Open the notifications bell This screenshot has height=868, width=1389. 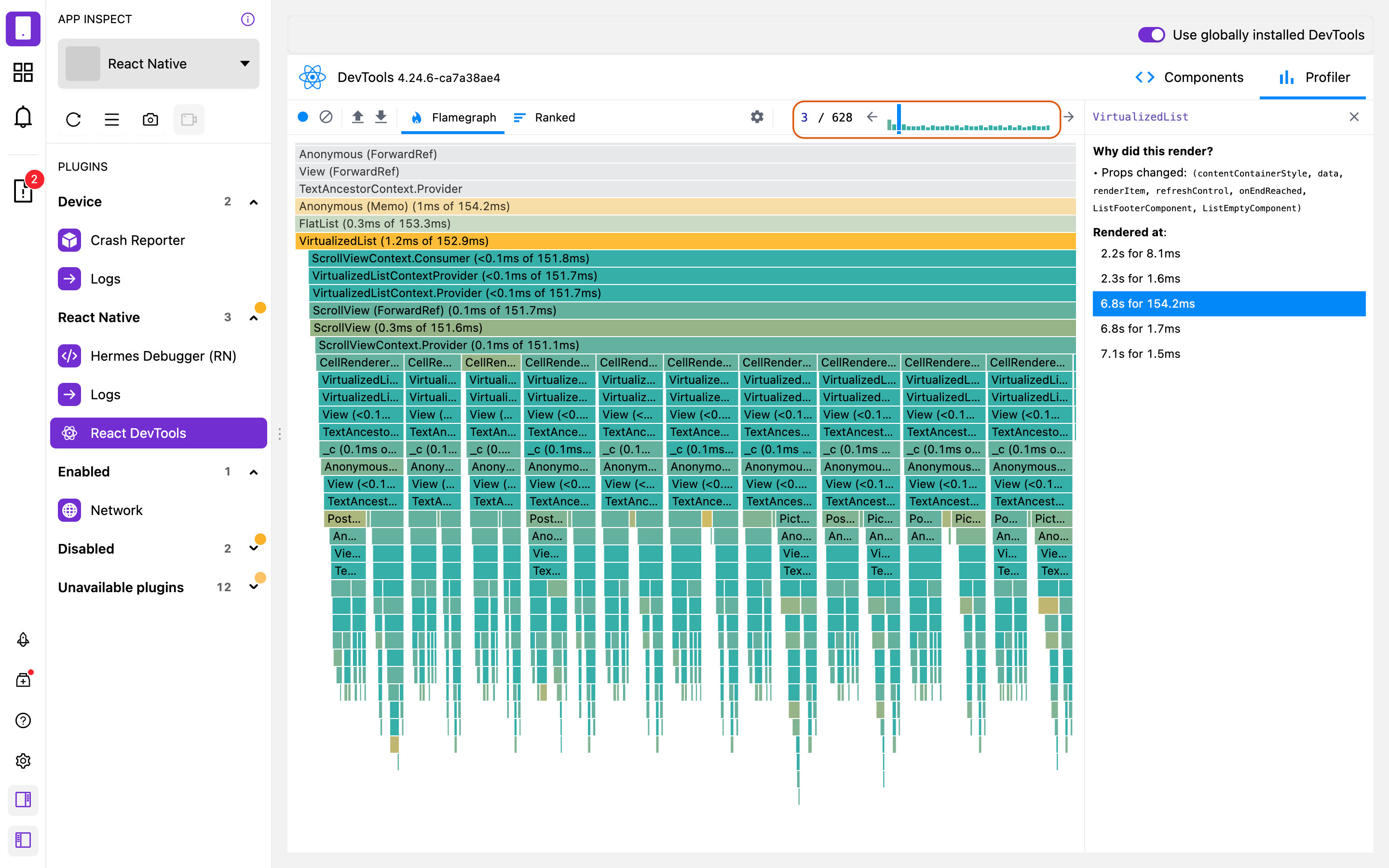(x=23, y=117)
